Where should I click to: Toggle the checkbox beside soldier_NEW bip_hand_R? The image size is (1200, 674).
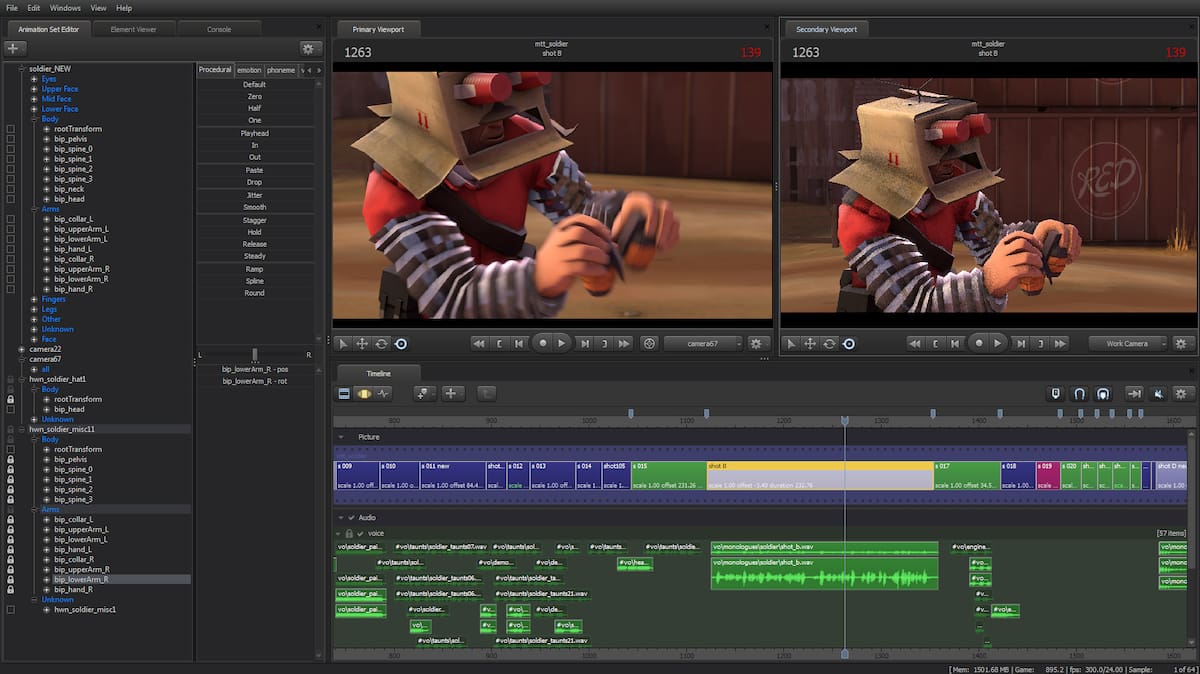pyautogui.click(x=11, y=289)
